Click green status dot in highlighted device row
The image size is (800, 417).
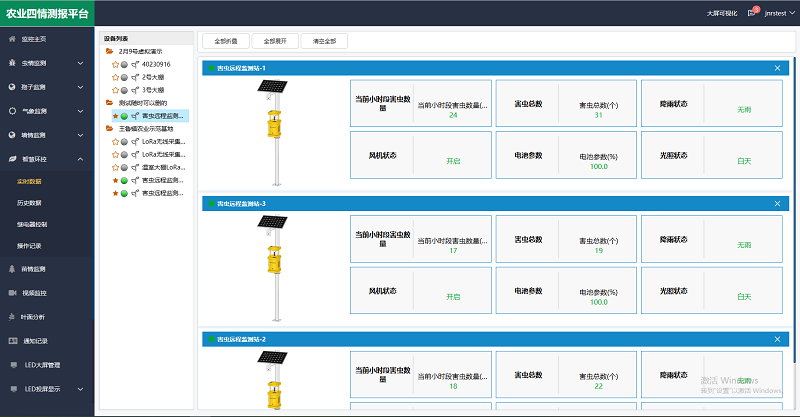tap(124, 116)
